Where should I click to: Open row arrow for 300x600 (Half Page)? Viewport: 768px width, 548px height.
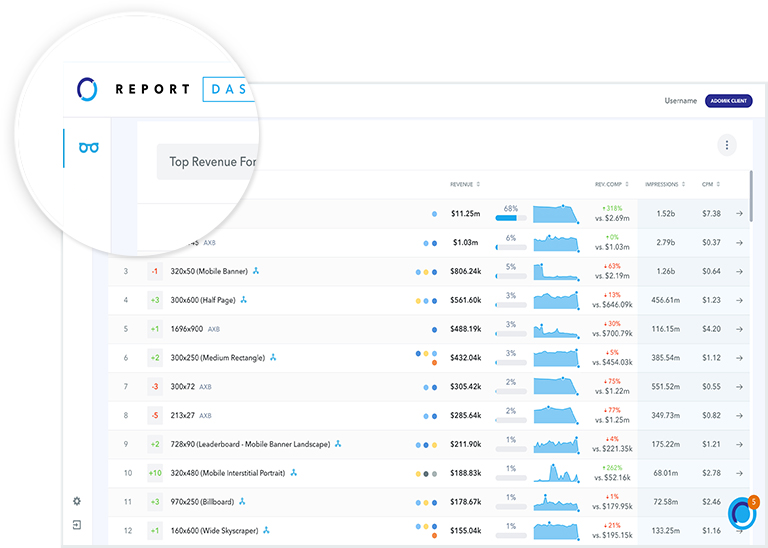(739, 300)
